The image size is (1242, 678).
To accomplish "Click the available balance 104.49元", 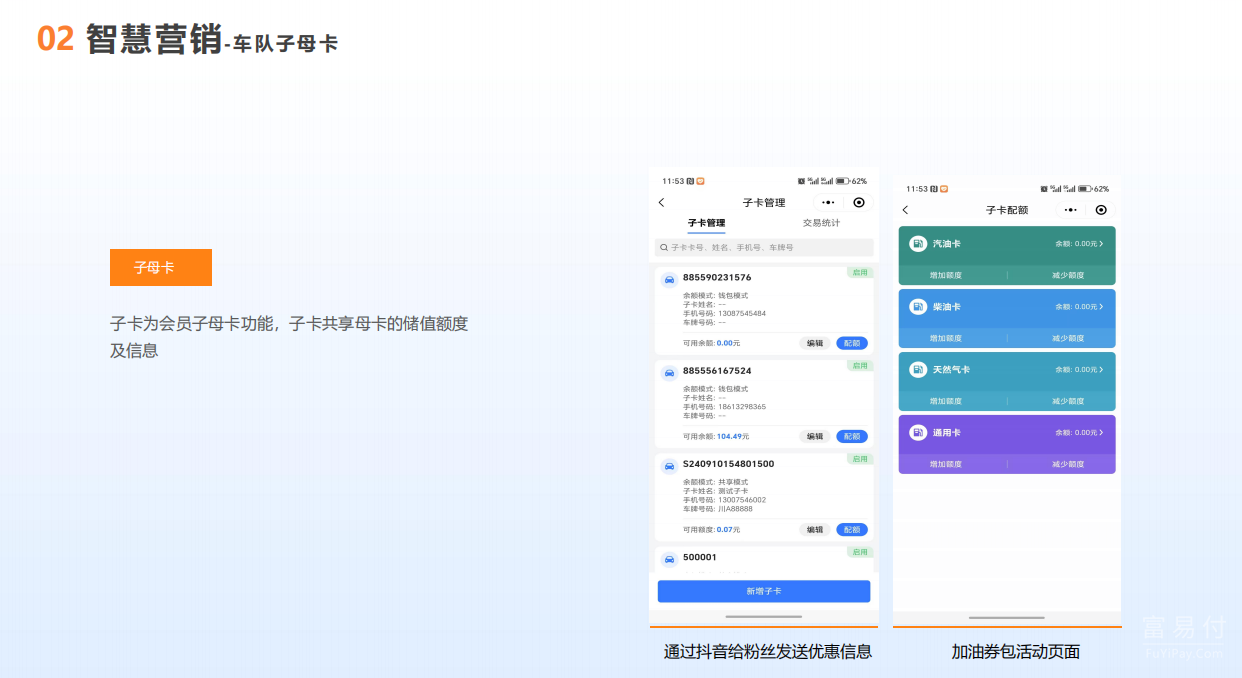I will [x=733, y=436].
